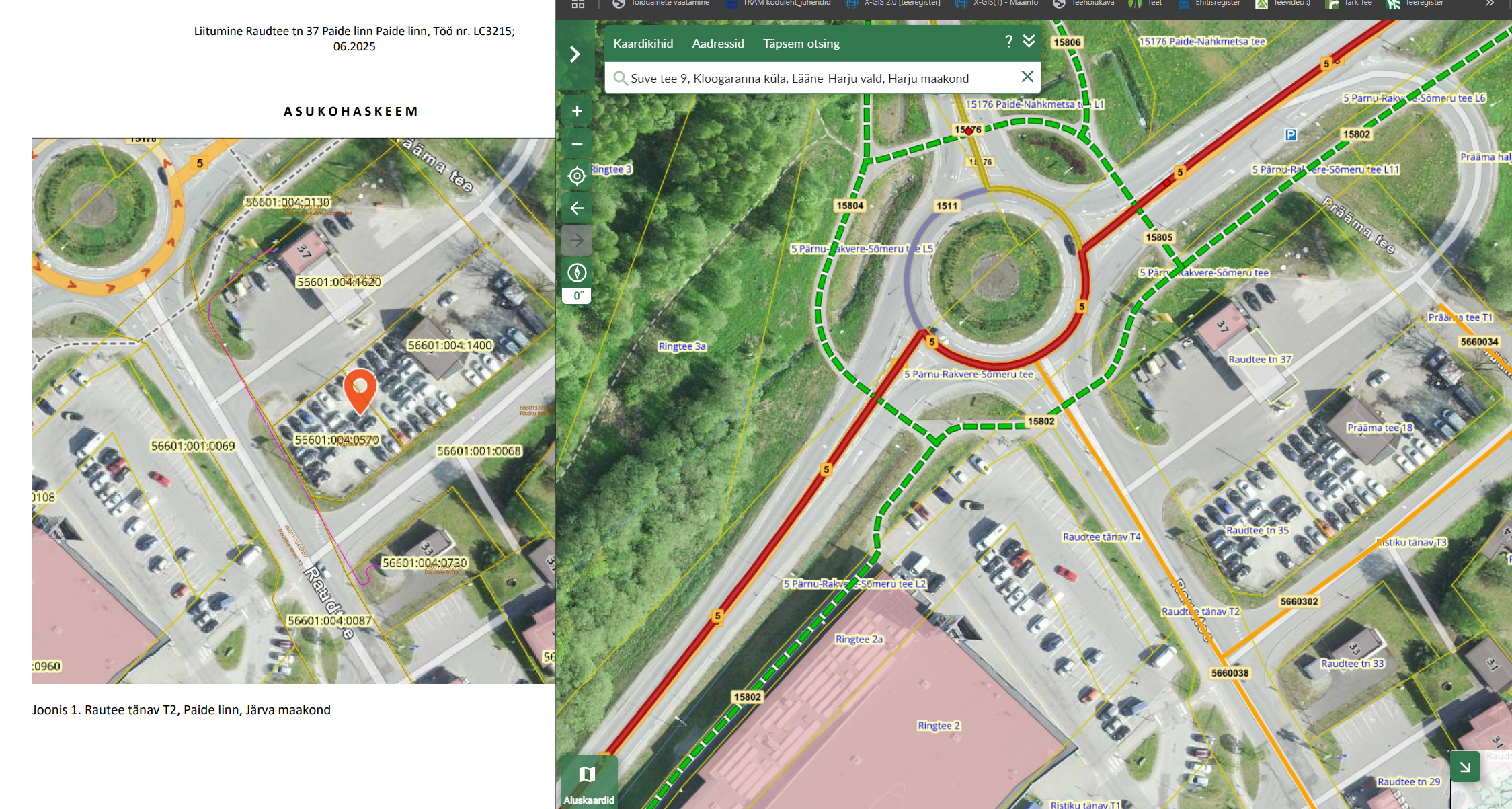Image resolution: width=1512 pixels, height=809 pixels.
Task: Click road number label 15804
Action: coord(850,206)
